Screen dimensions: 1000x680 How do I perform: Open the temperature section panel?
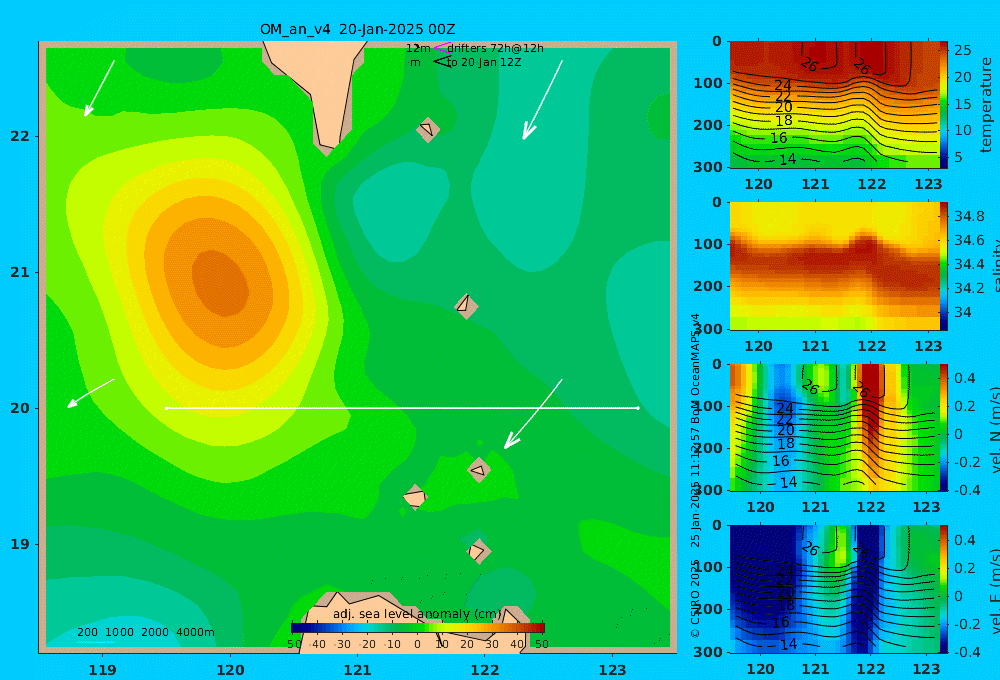834,105
